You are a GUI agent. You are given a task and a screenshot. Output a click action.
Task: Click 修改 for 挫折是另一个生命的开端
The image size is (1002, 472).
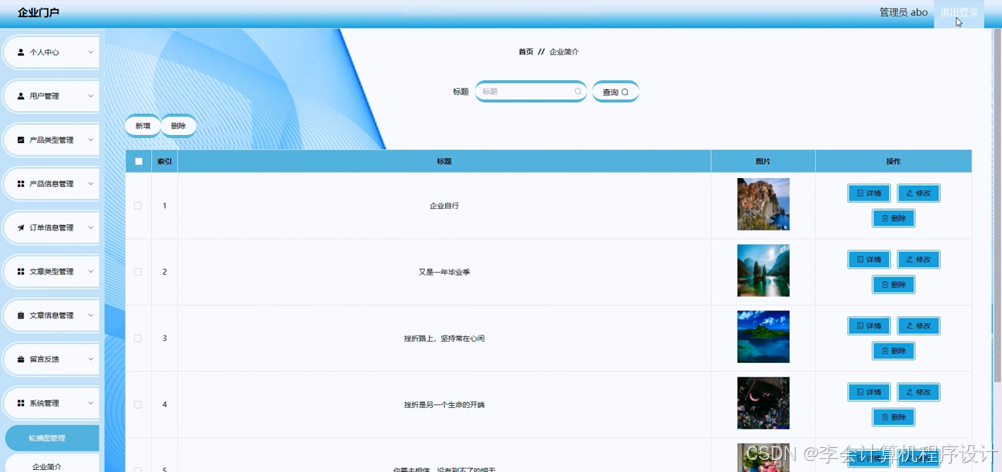[918, 392]
